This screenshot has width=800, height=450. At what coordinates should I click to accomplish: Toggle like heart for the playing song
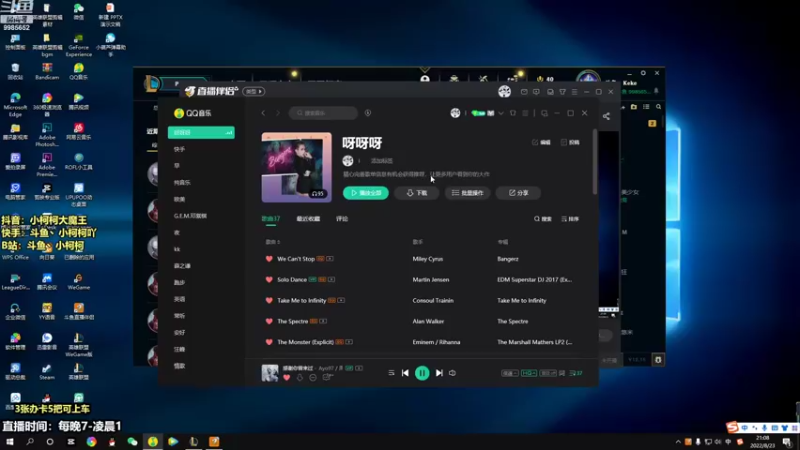[286, 378]
